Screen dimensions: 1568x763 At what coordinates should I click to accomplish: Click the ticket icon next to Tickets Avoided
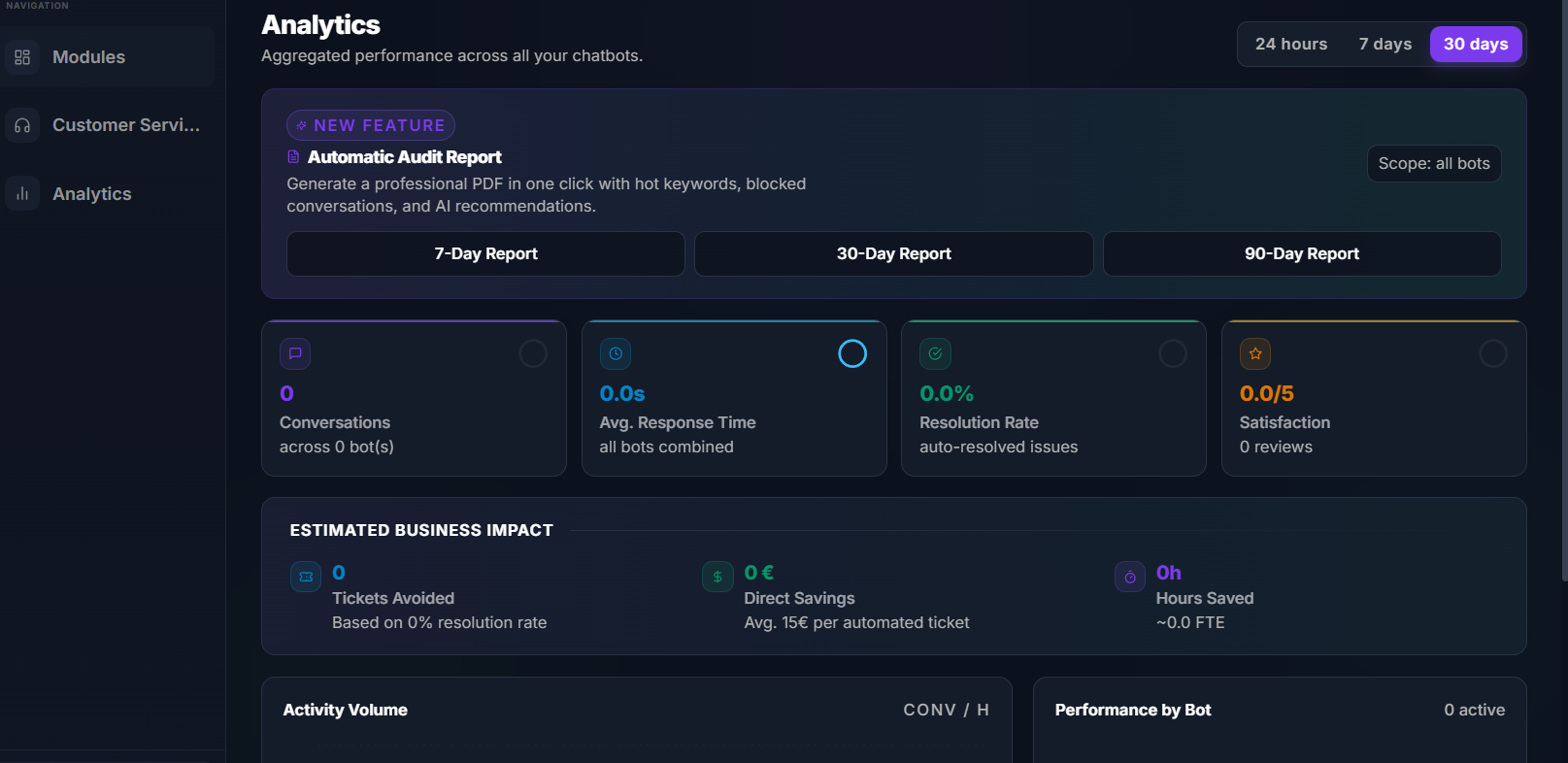[306, 577]
